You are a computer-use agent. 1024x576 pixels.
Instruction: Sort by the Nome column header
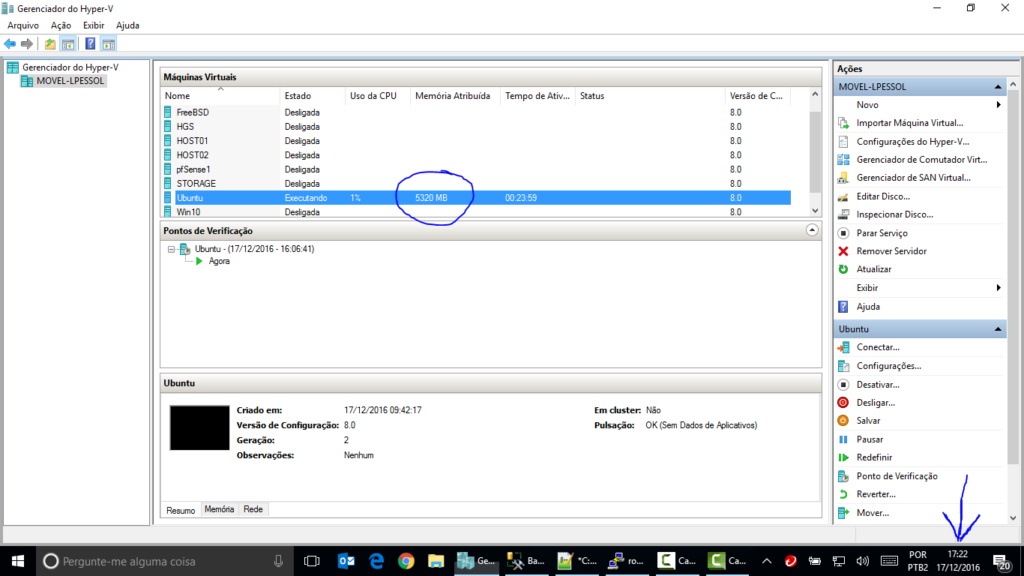click(x=220, y=96)
